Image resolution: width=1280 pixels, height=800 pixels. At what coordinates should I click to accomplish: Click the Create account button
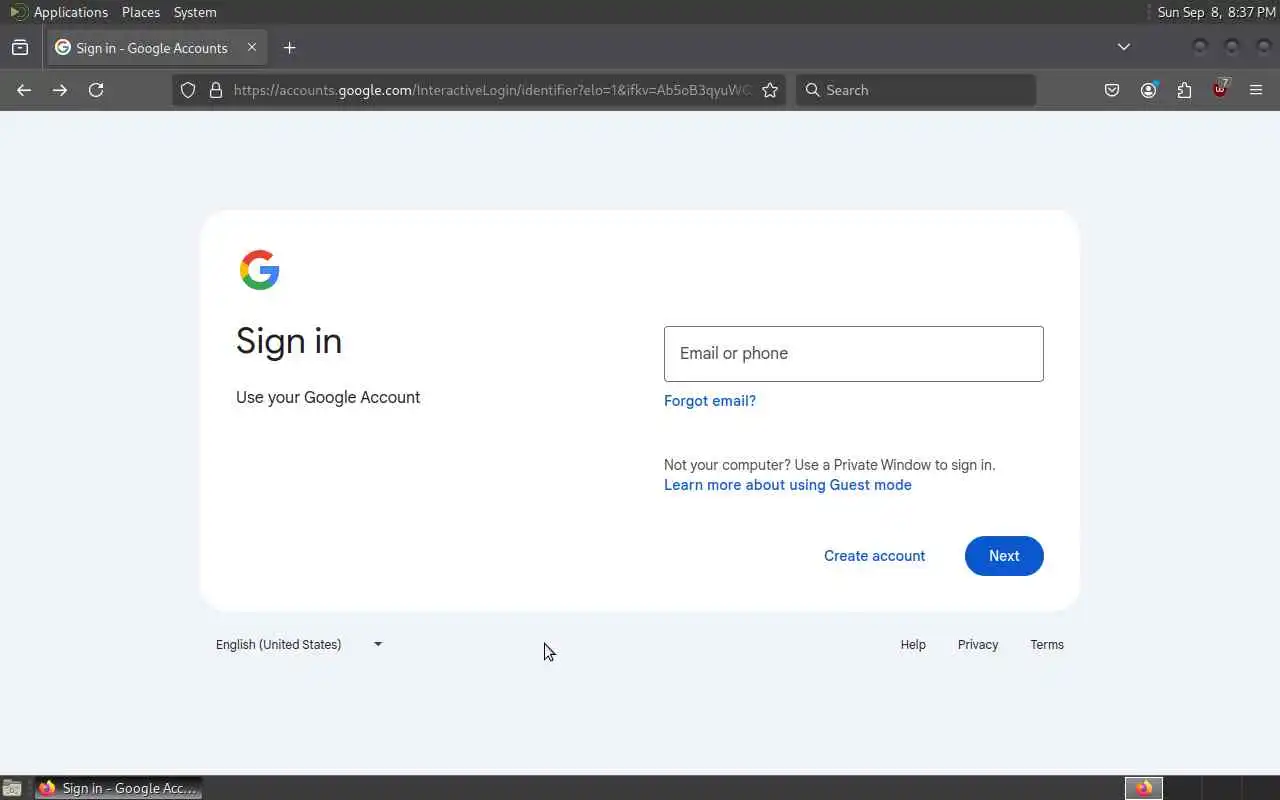(x=874, y=556)
